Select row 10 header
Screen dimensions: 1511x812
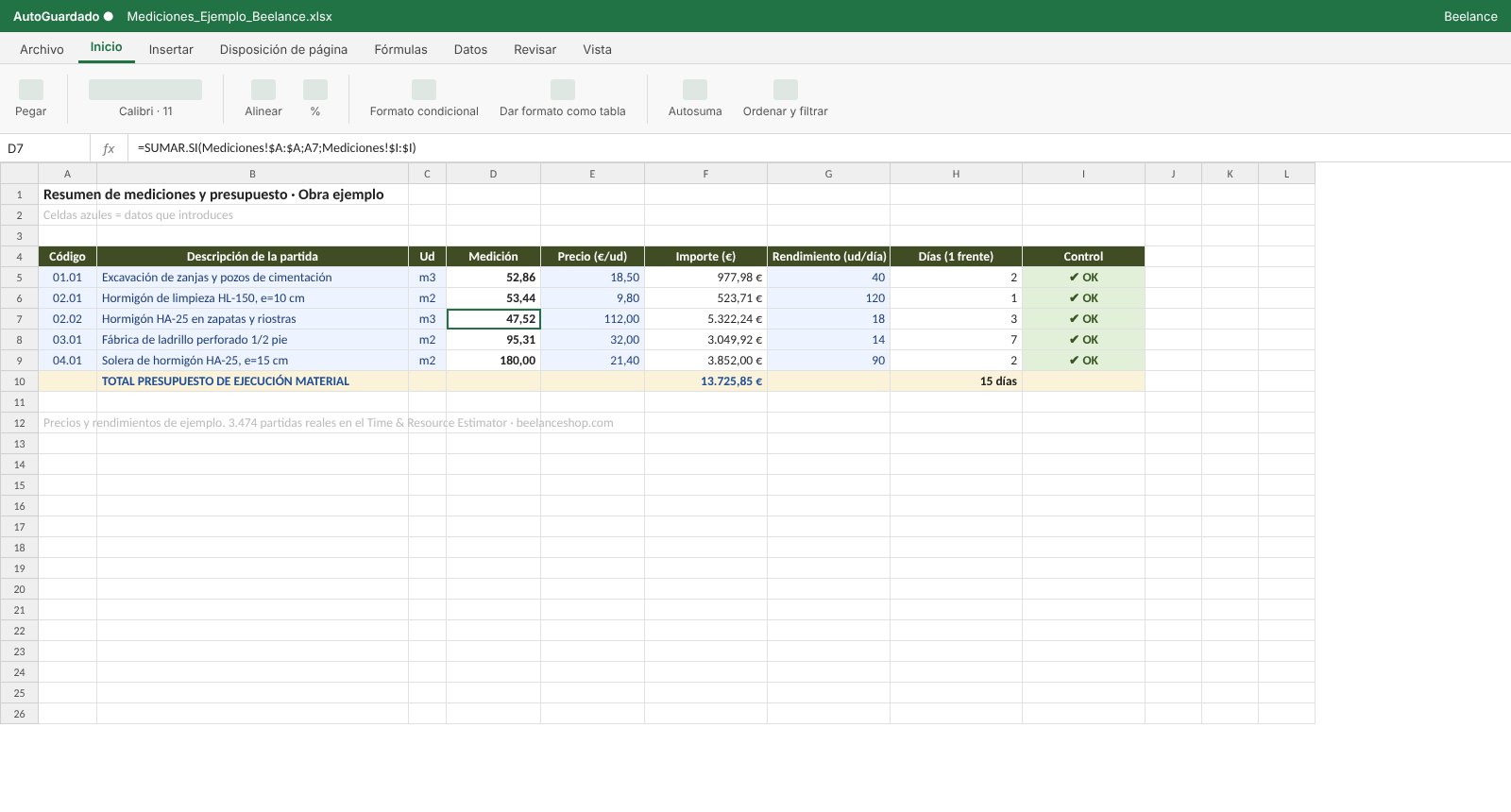point(19,381)
